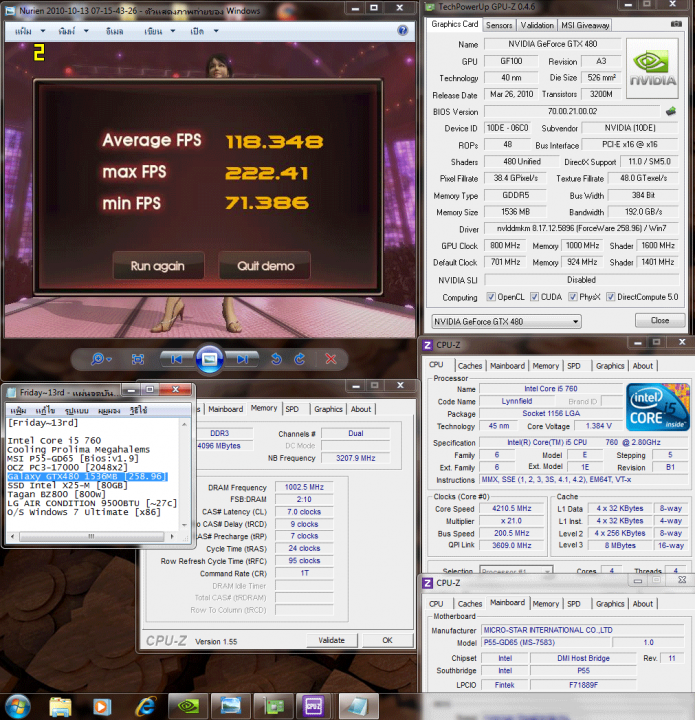The width and height of the screenshot is (695, 720).
Task: Open Windows Media Player from the taskbar
Action: pyautogui.click(x=102, y=706)
